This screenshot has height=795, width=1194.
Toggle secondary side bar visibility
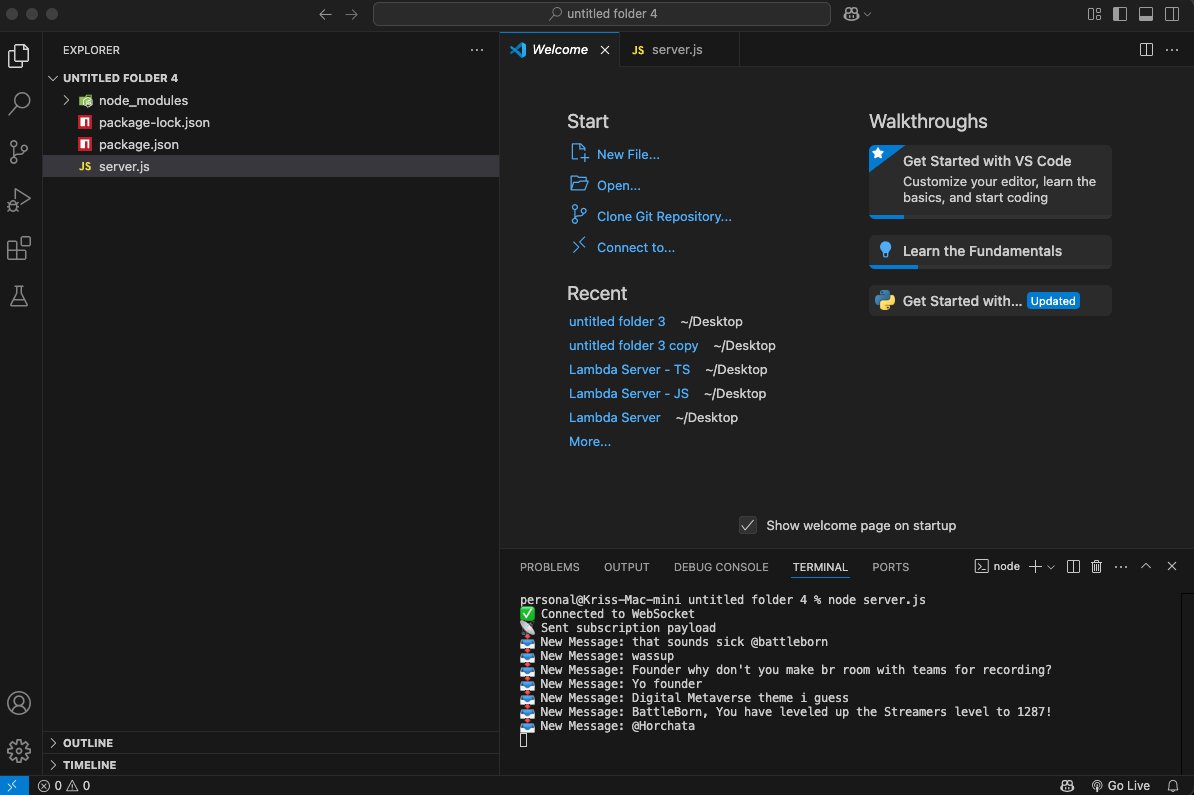(x=1172, y=14)
